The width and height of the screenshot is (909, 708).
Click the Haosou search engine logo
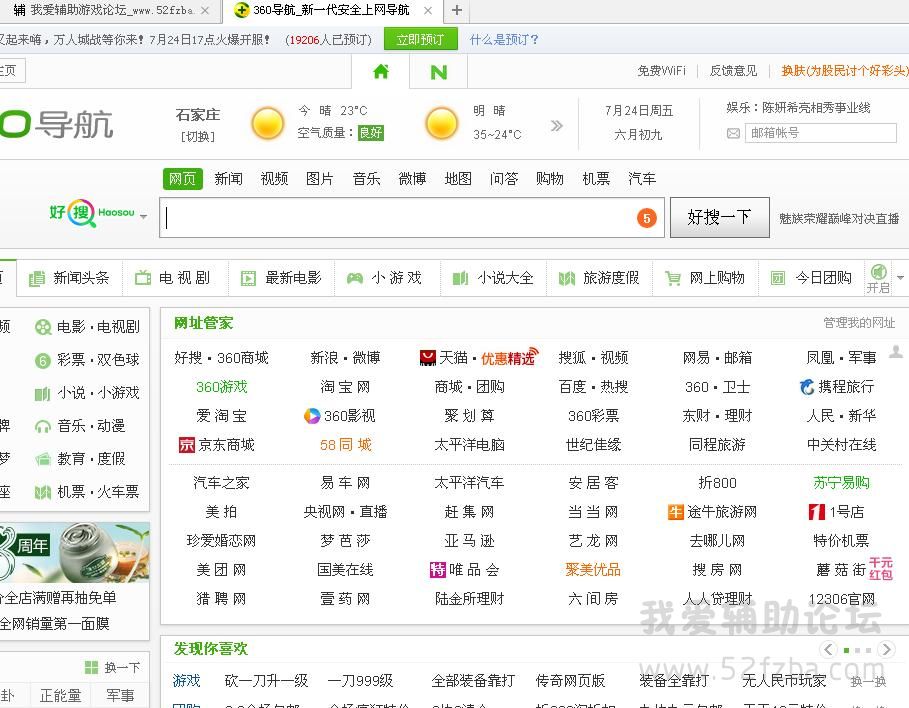pos(92,213)
